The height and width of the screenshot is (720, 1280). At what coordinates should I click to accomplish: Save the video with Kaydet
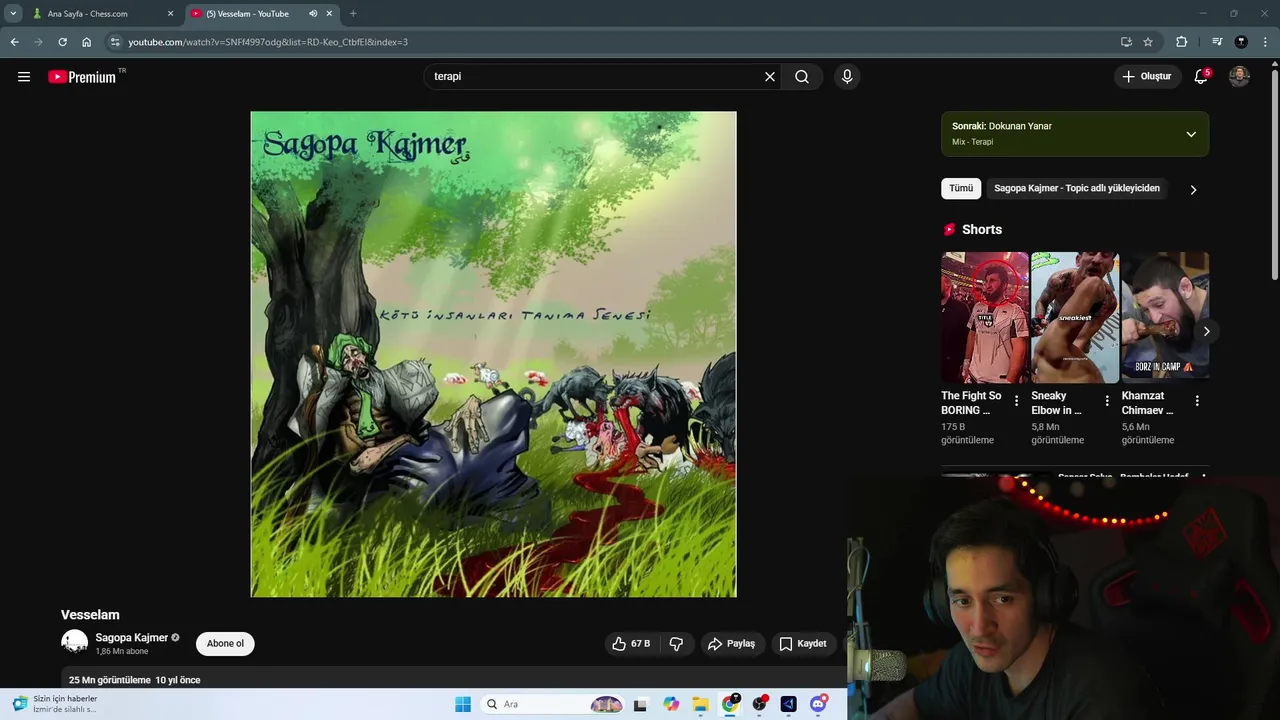[x=803, y=644]
